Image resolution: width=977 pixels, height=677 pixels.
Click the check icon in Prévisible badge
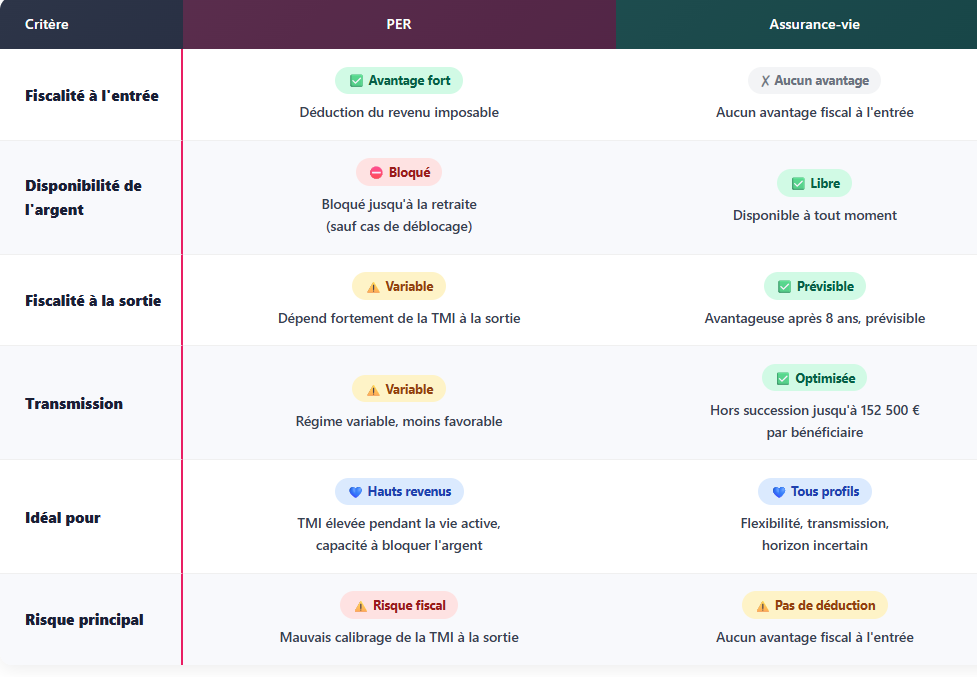coord(784,286)
